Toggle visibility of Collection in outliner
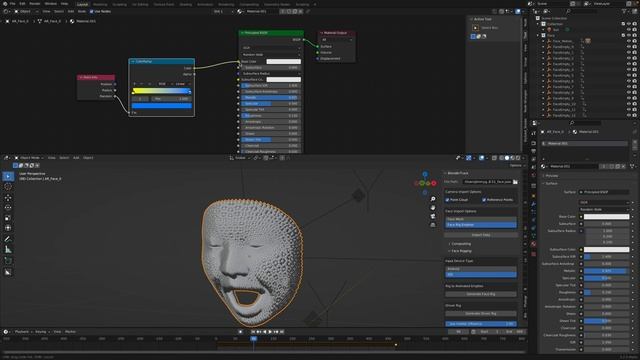The width and height of the screenshot is (640, 360). pos(629,24)
